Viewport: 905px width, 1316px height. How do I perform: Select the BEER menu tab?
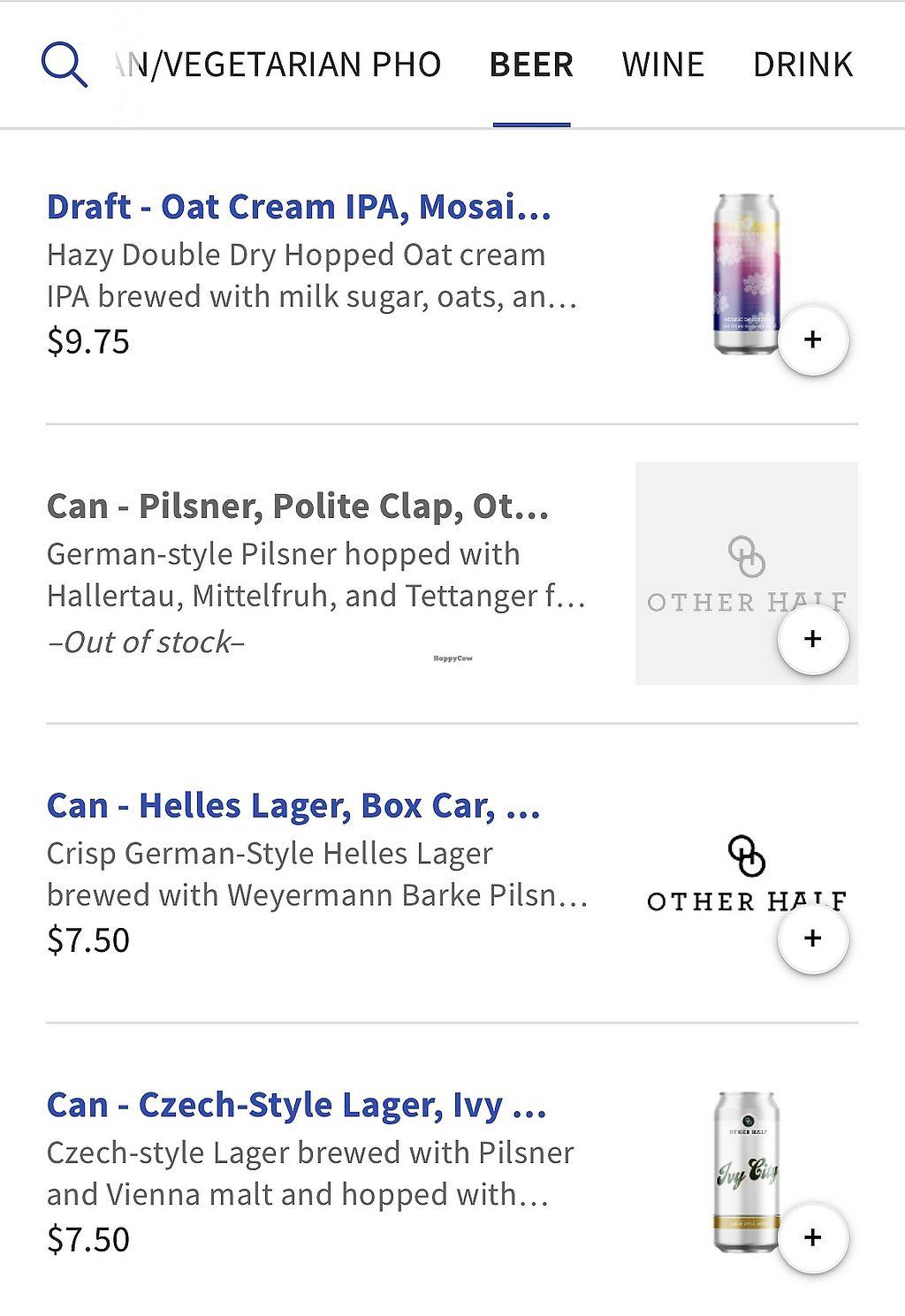tap(531, 65)
